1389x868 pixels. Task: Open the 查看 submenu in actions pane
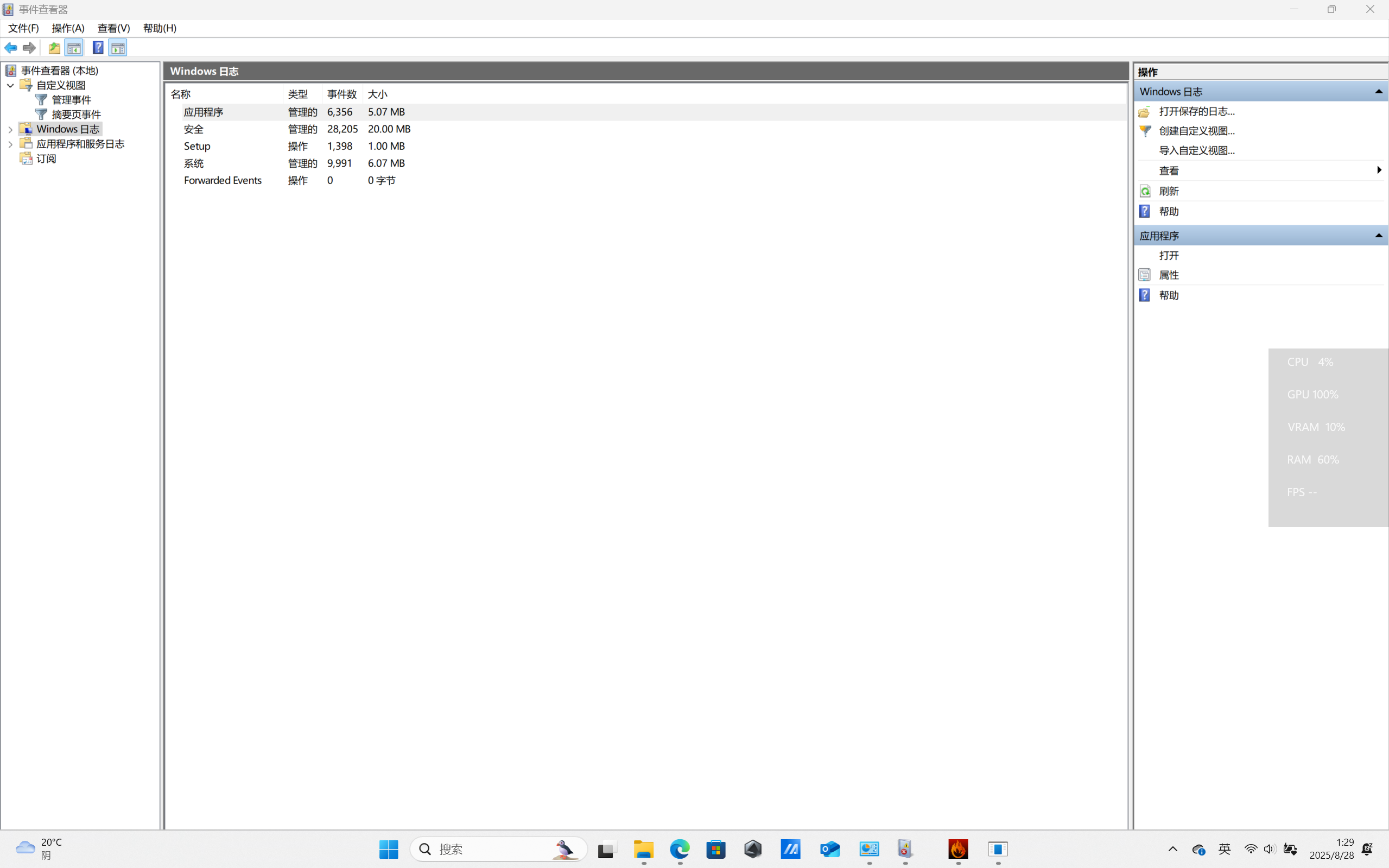click(1169, 170)
